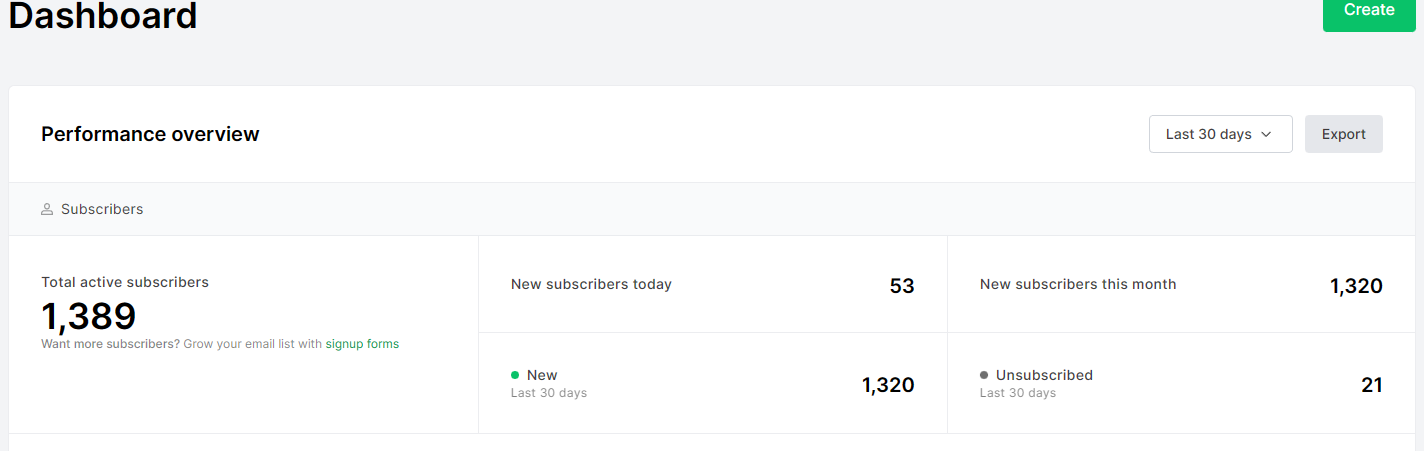1424x451 pixels.
Task: Export the performance overview data
Action: click(1343, 134)
